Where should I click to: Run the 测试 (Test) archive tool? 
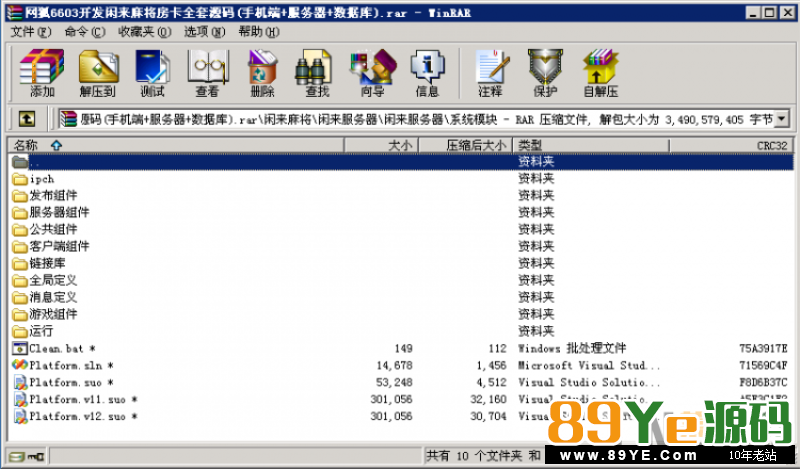pyautogui.click(x=152, y=73)
